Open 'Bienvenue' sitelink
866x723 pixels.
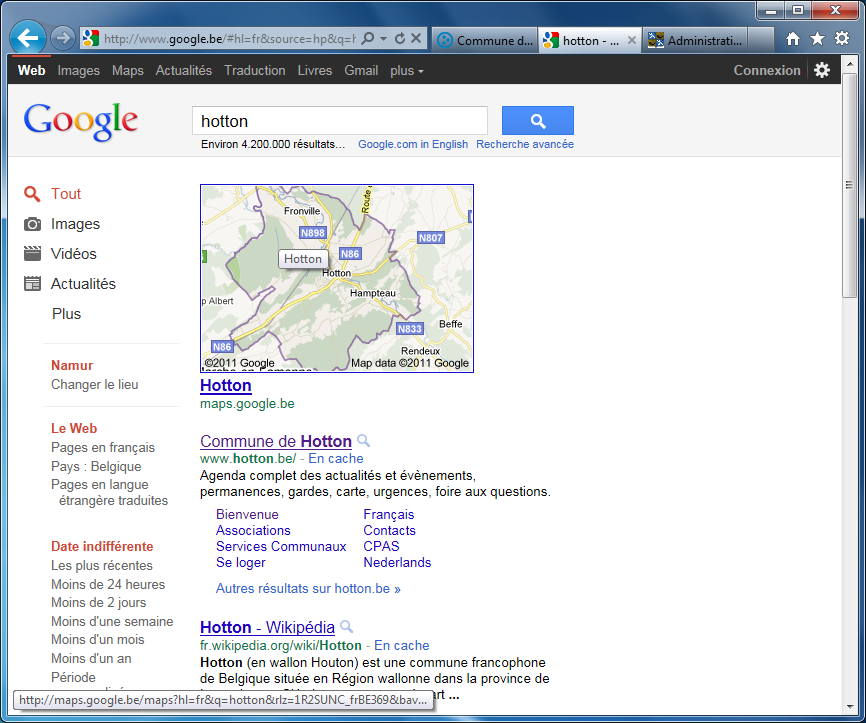coord(247,514)
